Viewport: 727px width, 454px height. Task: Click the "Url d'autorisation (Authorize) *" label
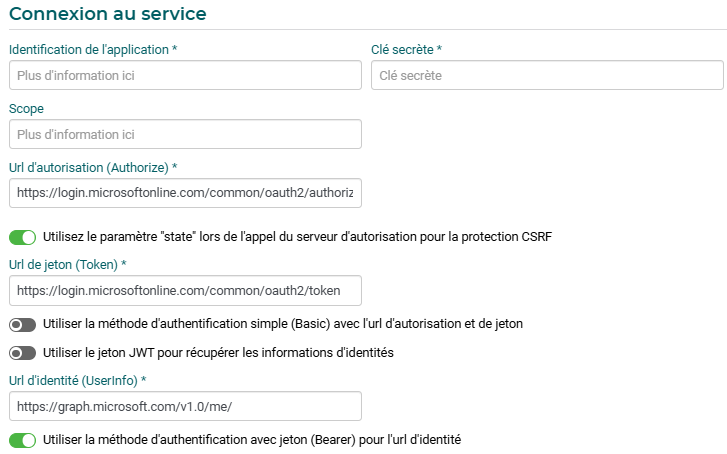(x=93, y=167)
